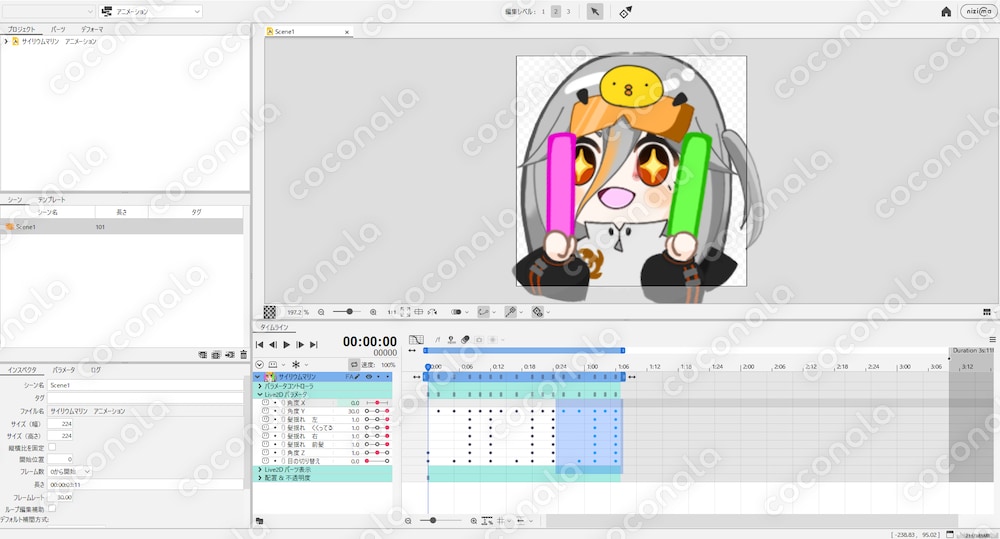Viewport: 1000px width, 539px height.
Task: Collapse the サイリウムマリン track
Action: [258, 377]
